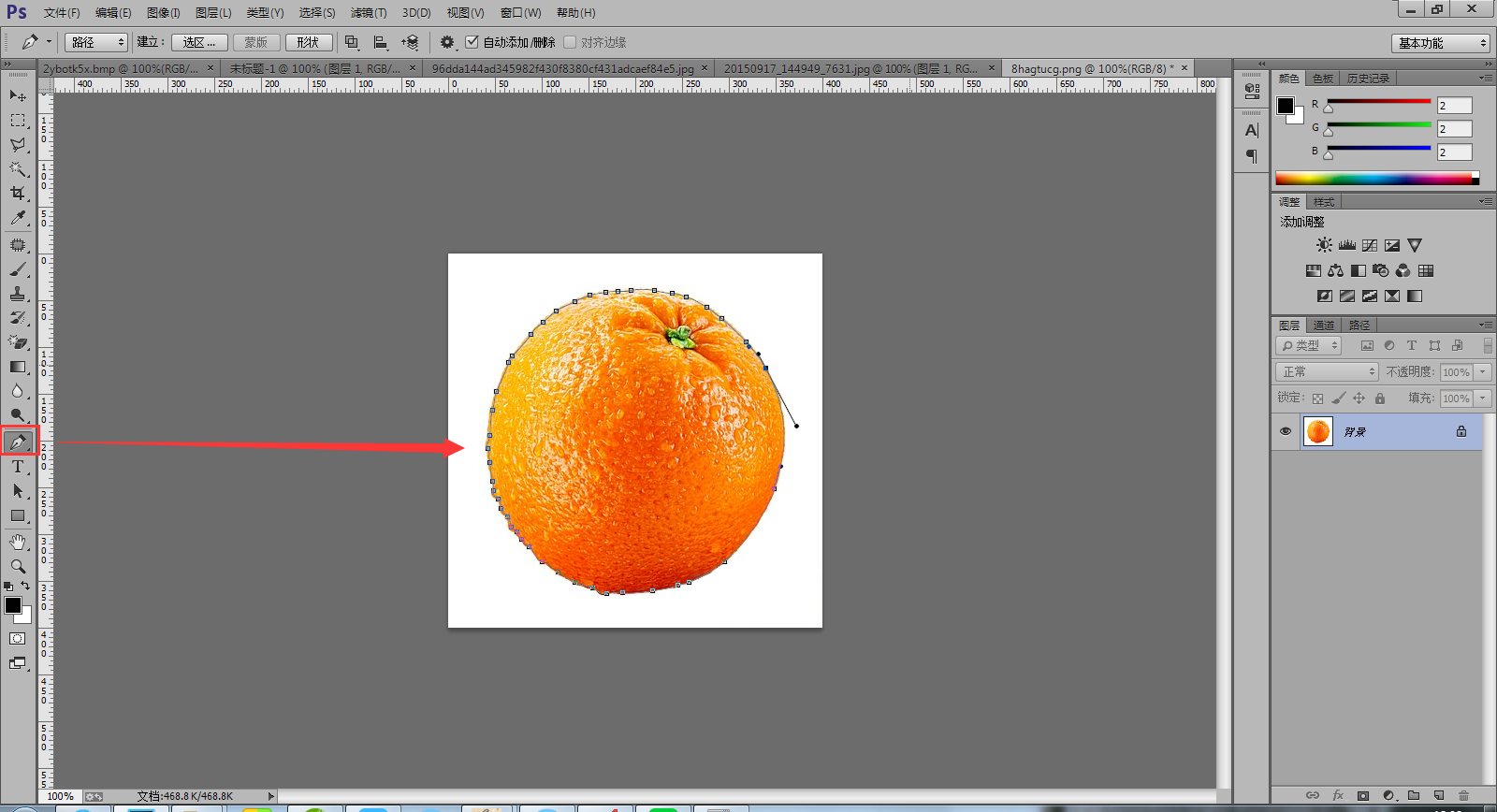
Task: Open the Color panel flyout menu
Action: coord(1485,79)
